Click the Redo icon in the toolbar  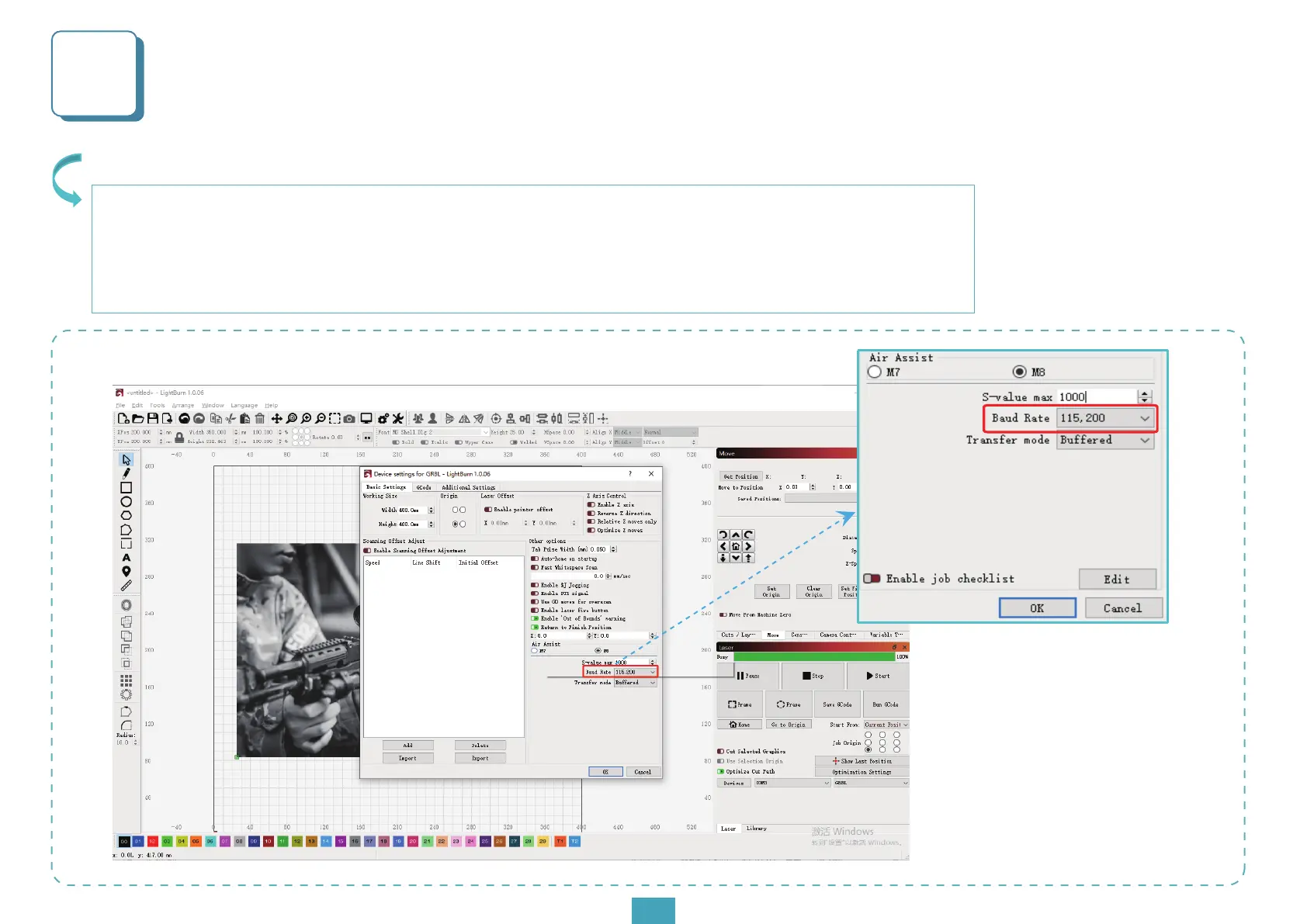(199, 418)
